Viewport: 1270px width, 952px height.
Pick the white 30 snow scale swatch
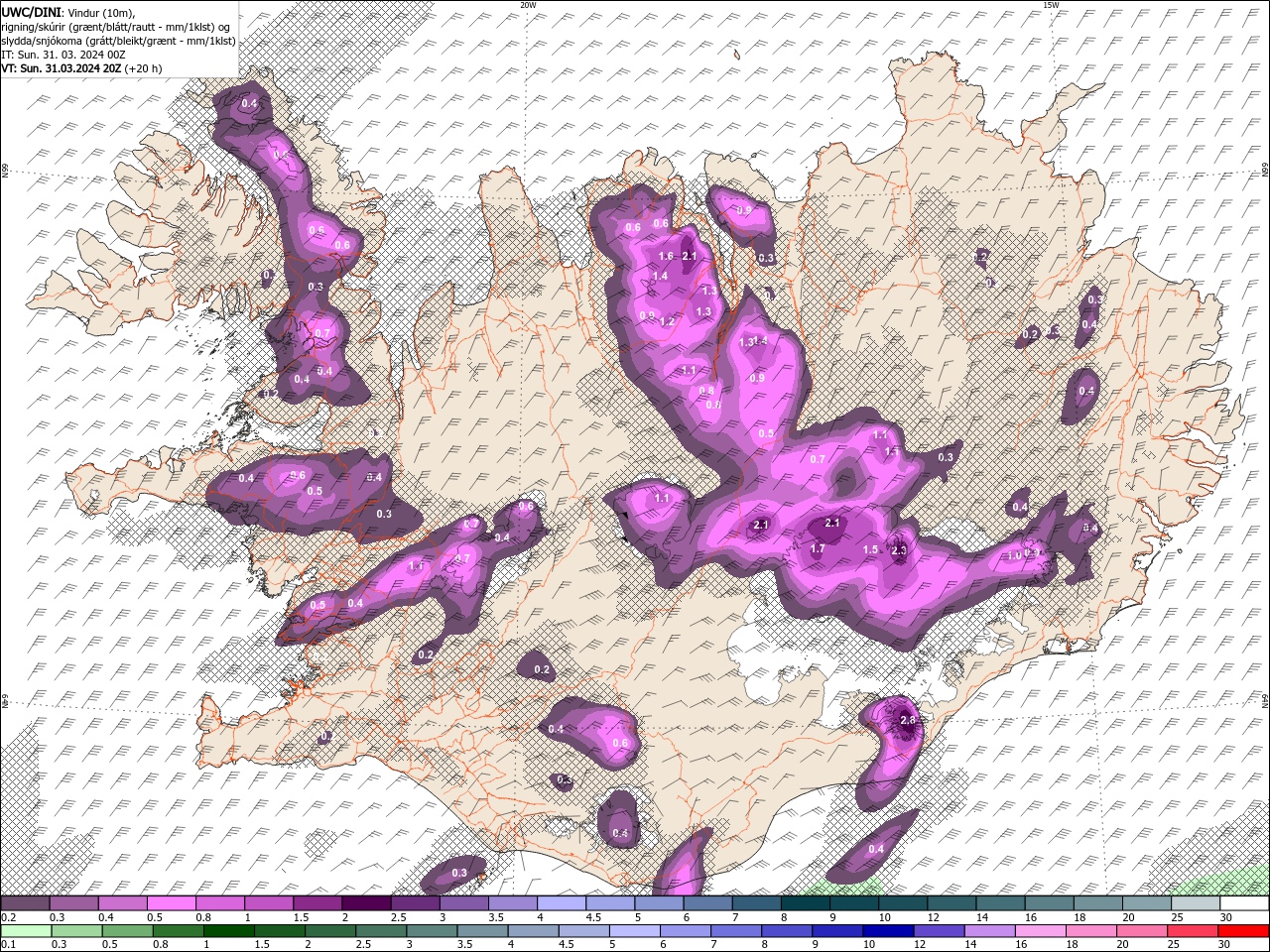pos(1244,903)
